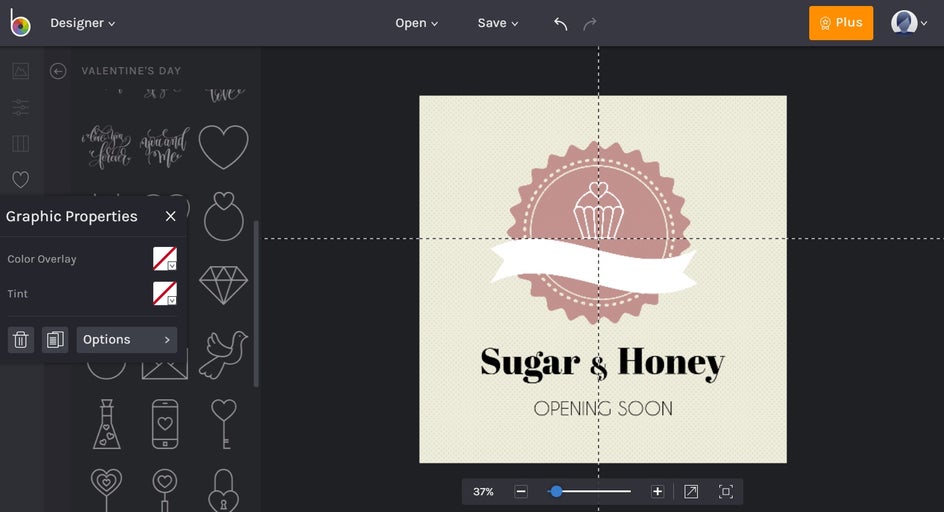Screen dimensions: 944x512
Task: Duplicate the graphic with the copy icon
Action: (56, 340)
